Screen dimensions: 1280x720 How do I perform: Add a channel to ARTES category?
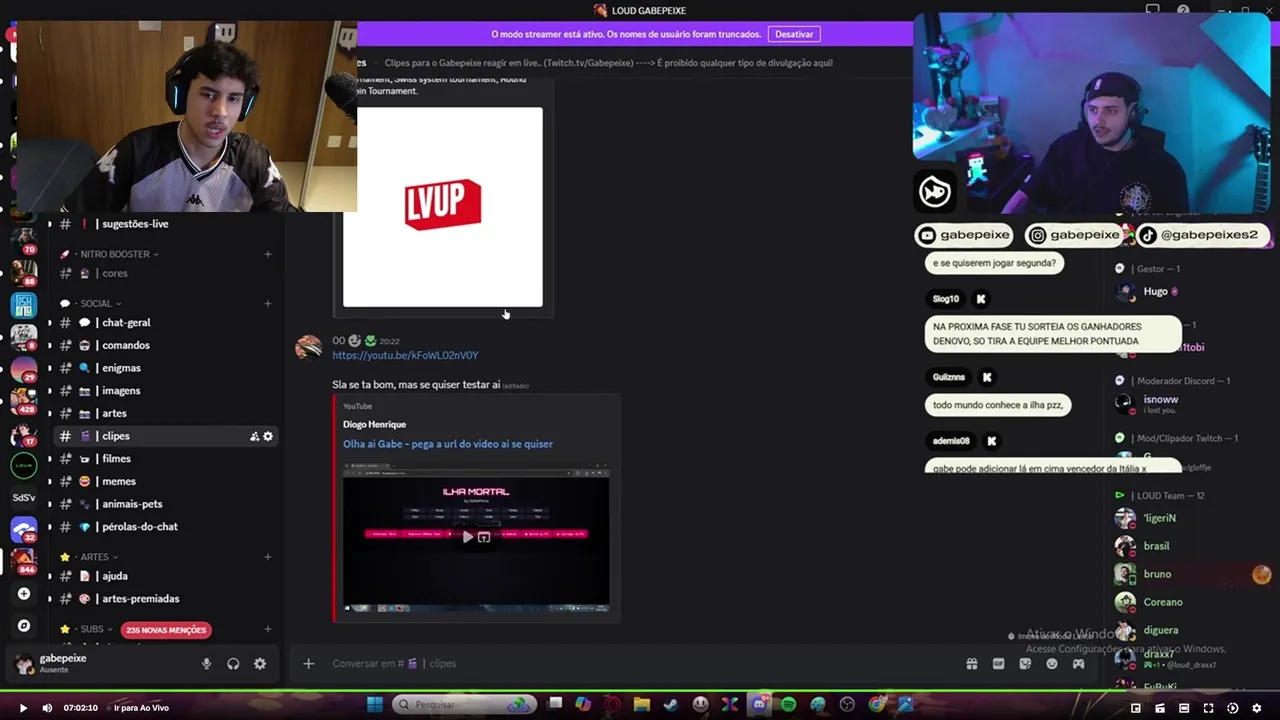point(268,557)
